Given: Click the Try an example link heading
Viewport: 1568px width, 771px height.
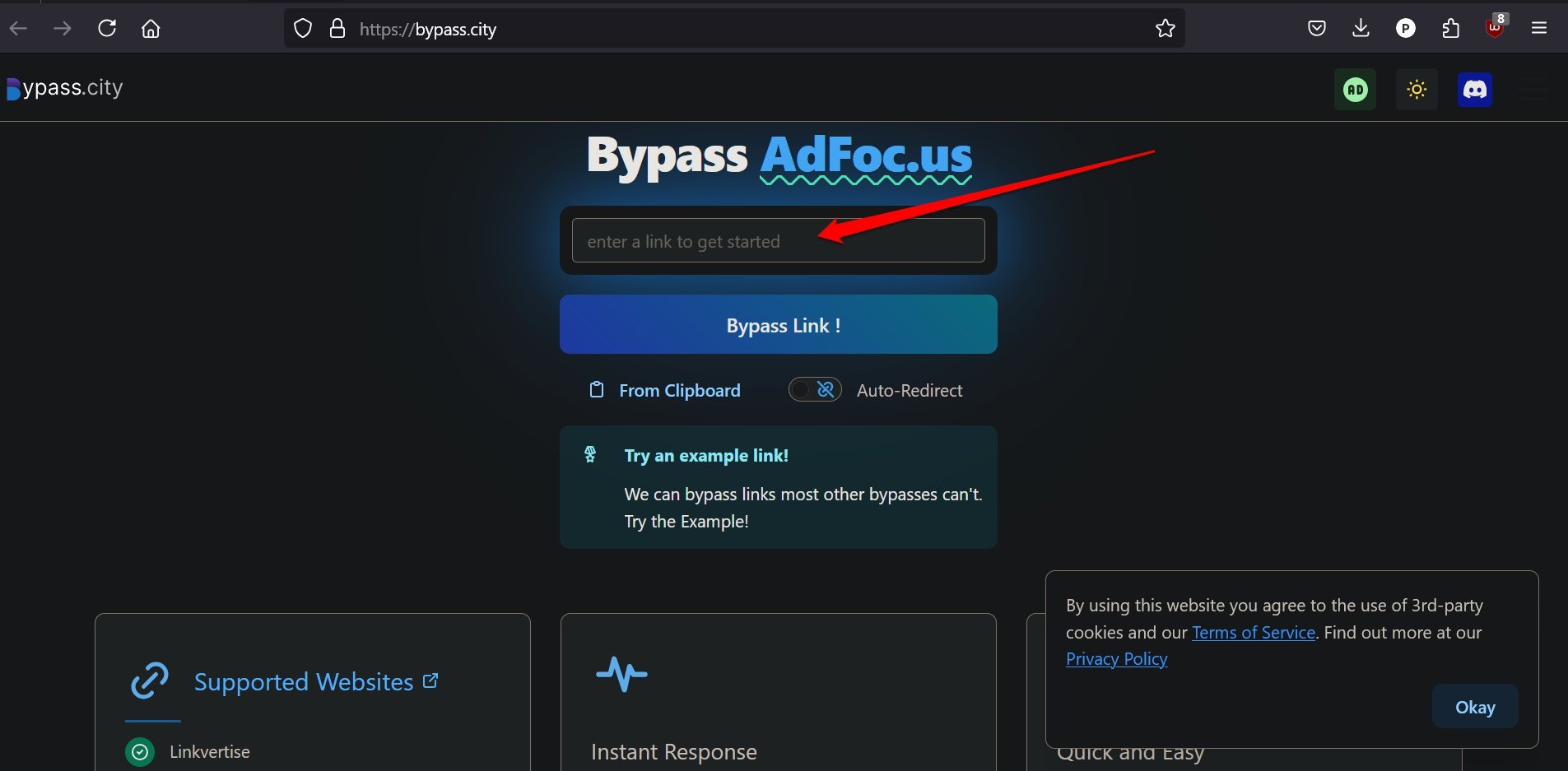Looking at the screenshot, I should pyautogui.click(x=706, y=455).
